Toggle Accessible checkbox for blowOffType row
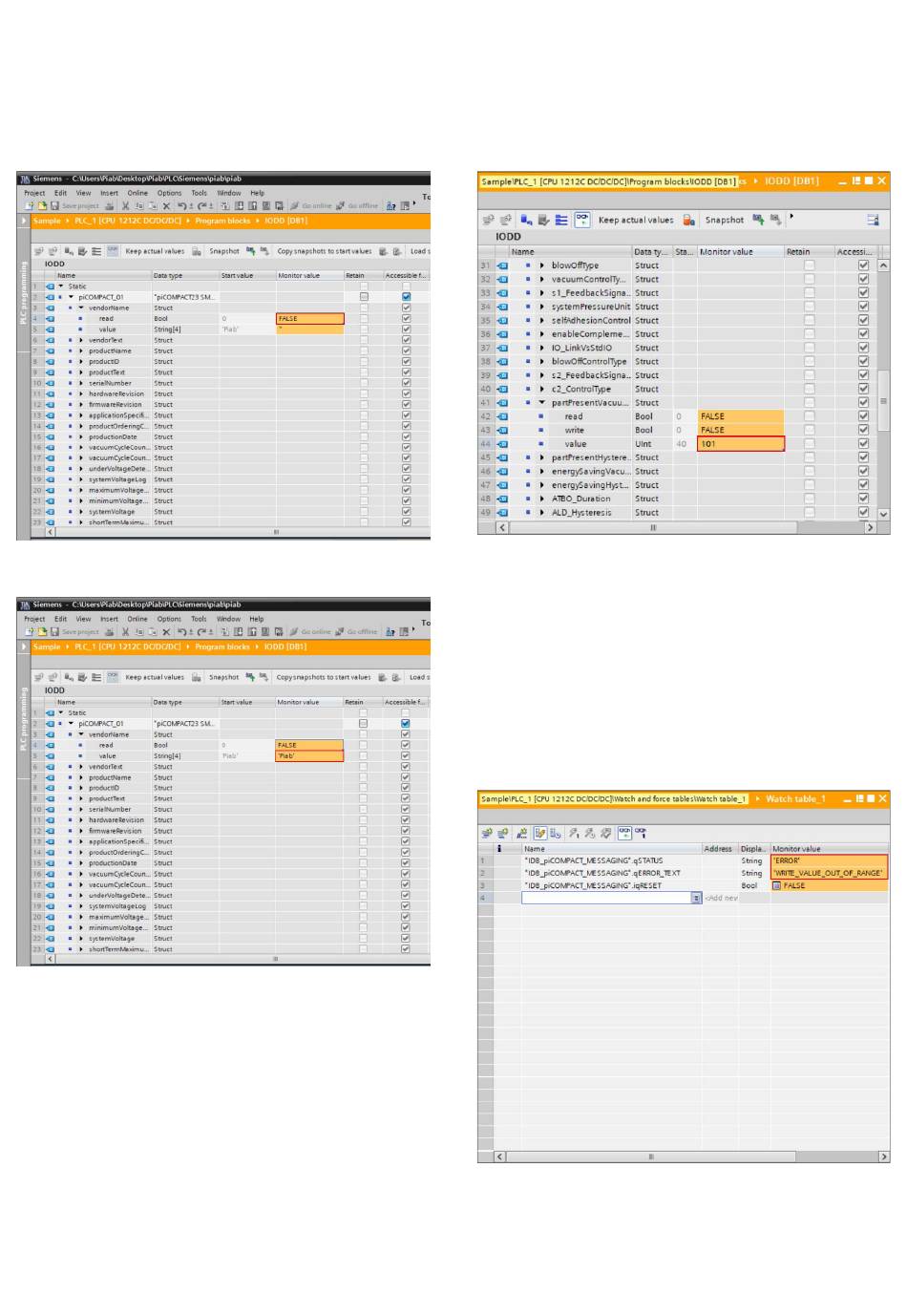 [x=863, y=265]
